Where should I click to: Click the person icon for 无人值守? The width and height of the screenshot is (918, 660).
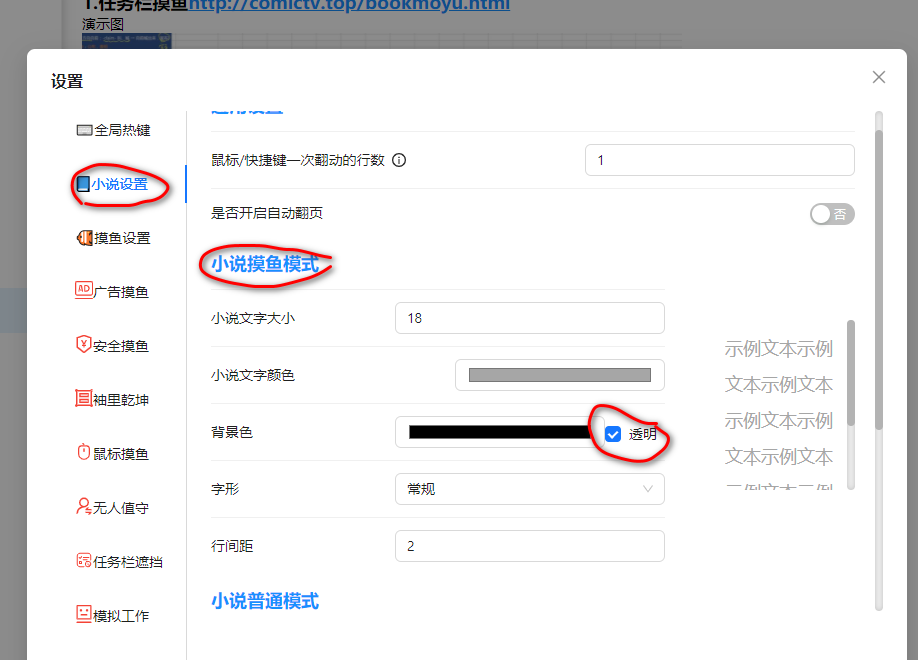[x=84, y=507]
